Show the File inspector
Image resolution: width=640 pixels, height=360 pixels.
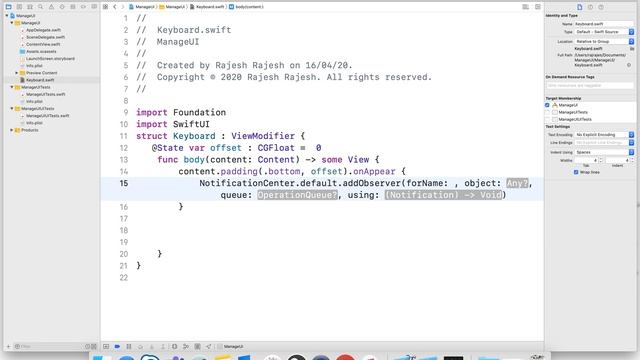(580, 7)
